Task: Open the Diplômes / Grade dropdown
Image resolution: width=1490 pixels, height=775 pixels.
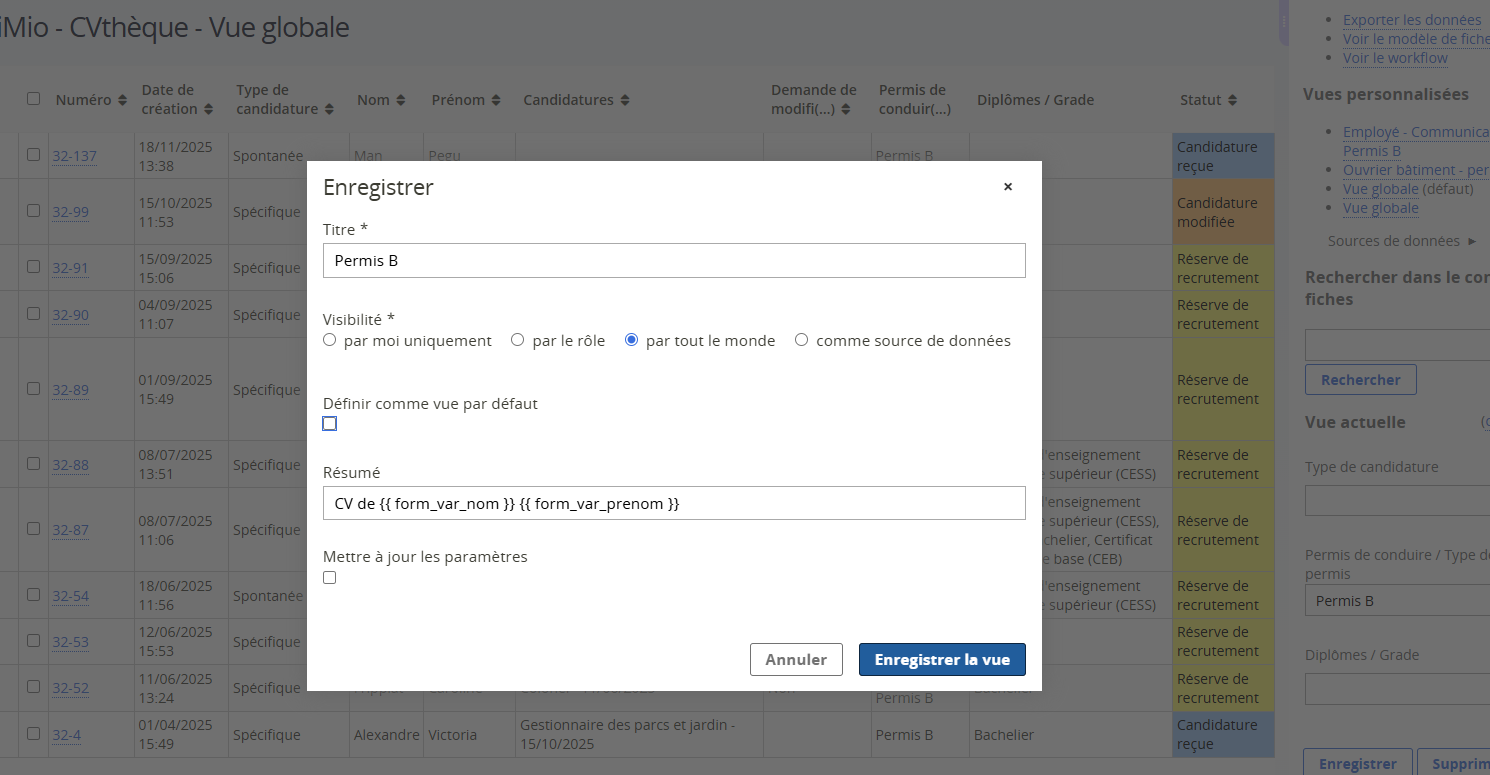Action: pyautogui.click(x=1400, y=688)
